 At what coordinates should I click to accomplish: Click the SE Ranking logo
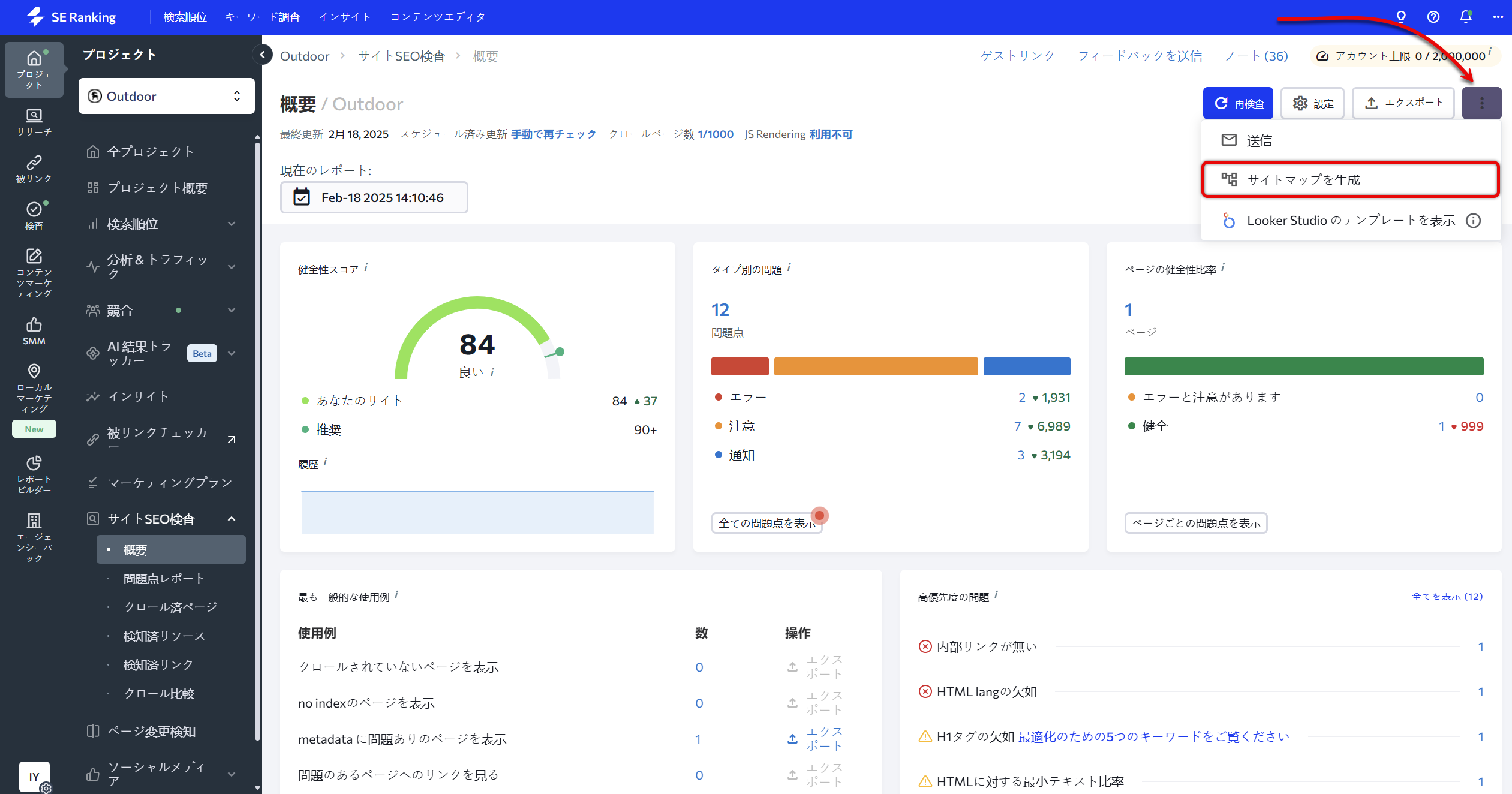click(x=71, y=17)
